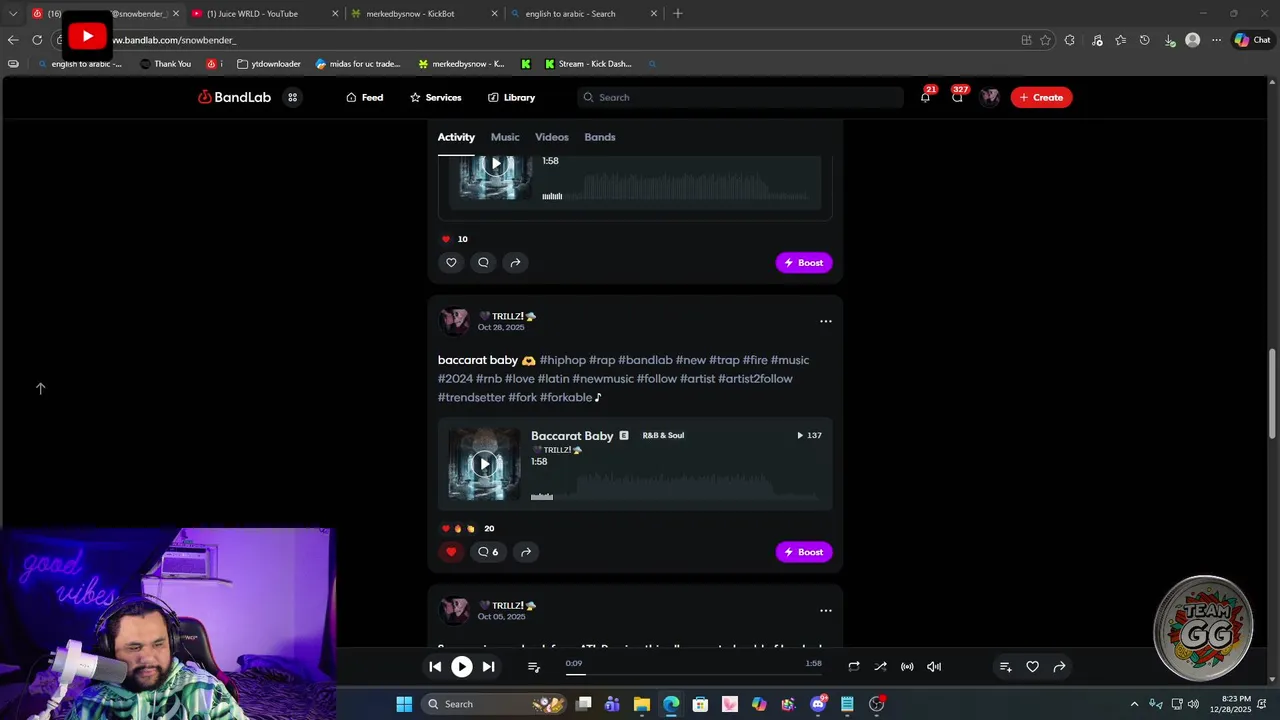This screenshot has width=1280, height=720.
Task: Switch to merkedbysnow KickBot tab
Action: [423, 14]
